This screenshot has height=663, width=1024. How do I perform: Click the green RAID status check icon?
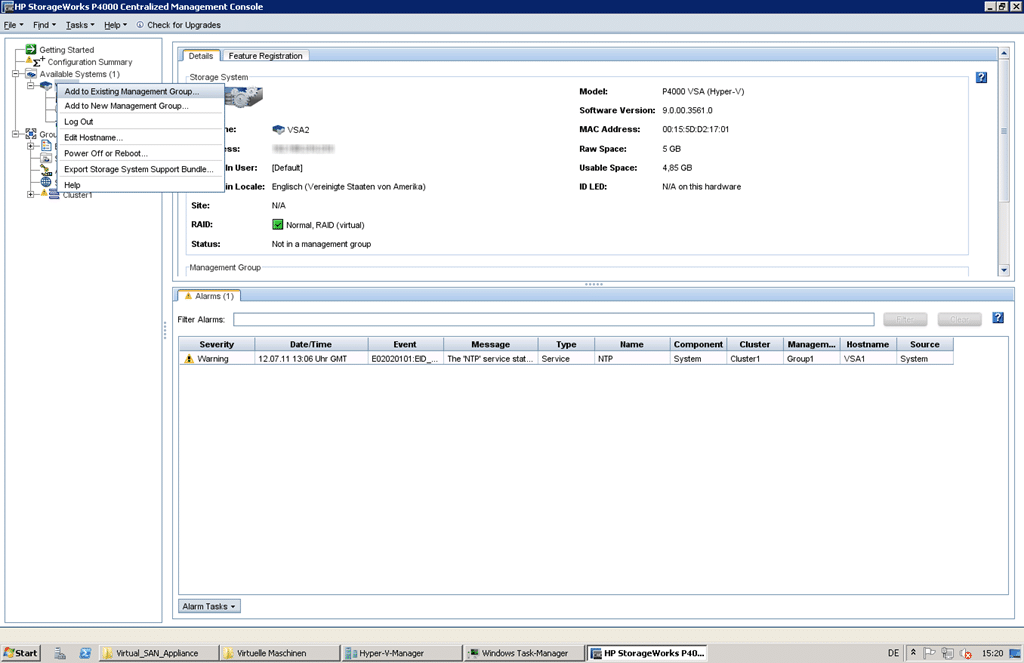click(x=278, y=225)
